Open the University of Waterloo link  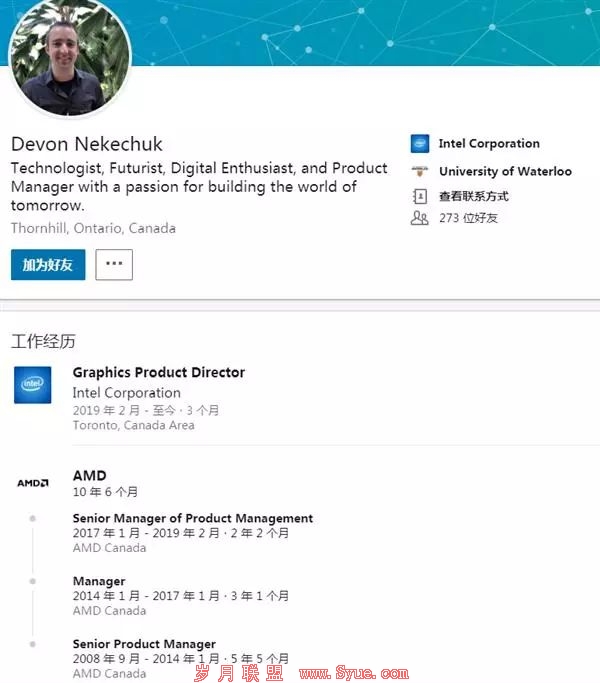[505, 171]
